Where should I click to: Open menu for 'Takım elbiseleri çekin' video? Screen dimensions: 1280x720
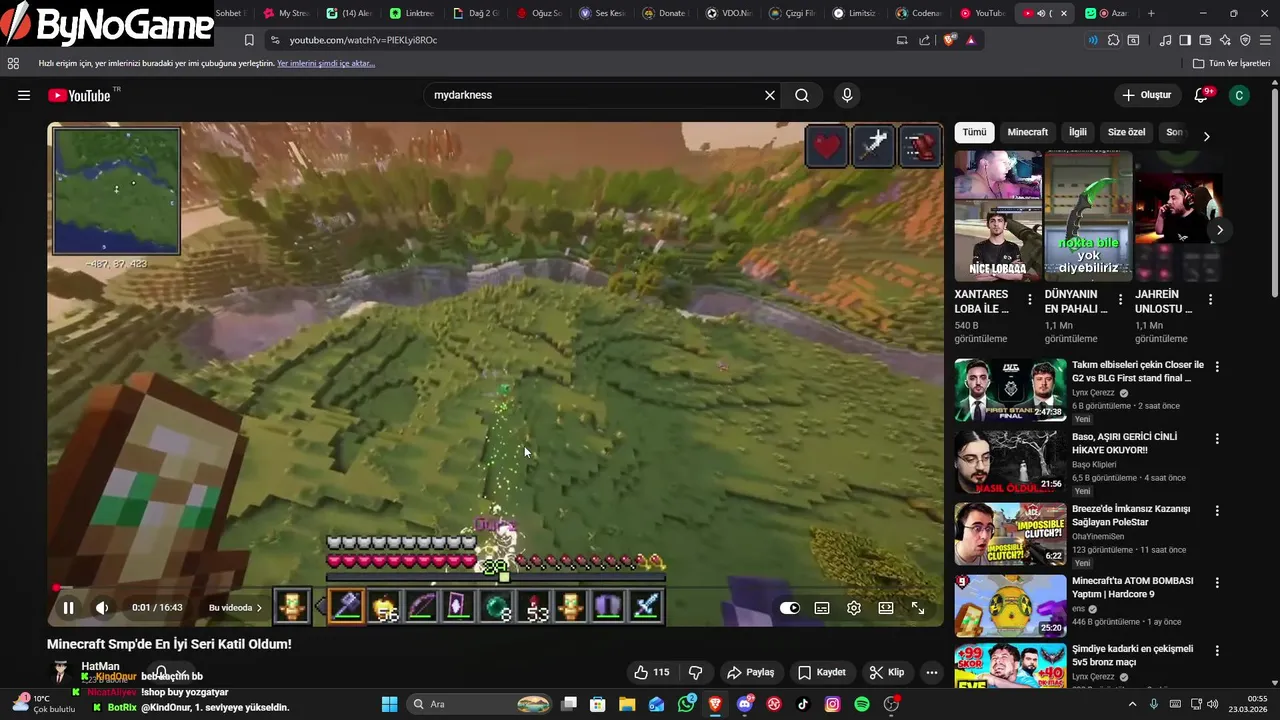pos(1217,367)
